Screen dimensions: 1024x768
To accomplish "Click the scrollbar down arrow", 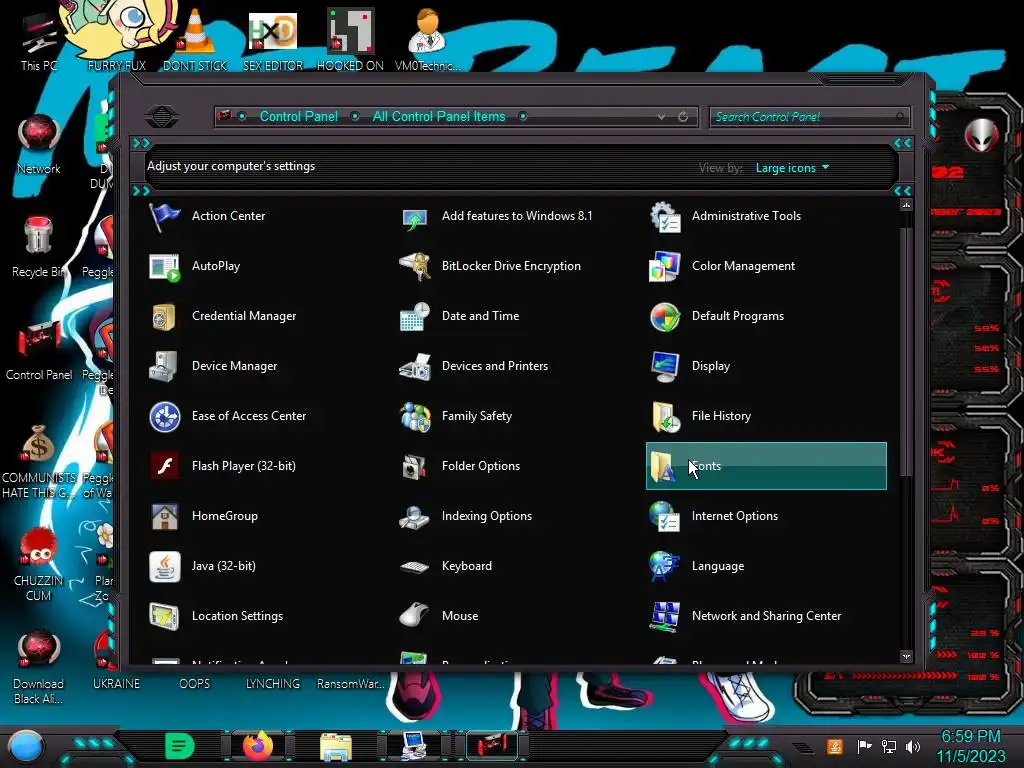I will 906,656.
